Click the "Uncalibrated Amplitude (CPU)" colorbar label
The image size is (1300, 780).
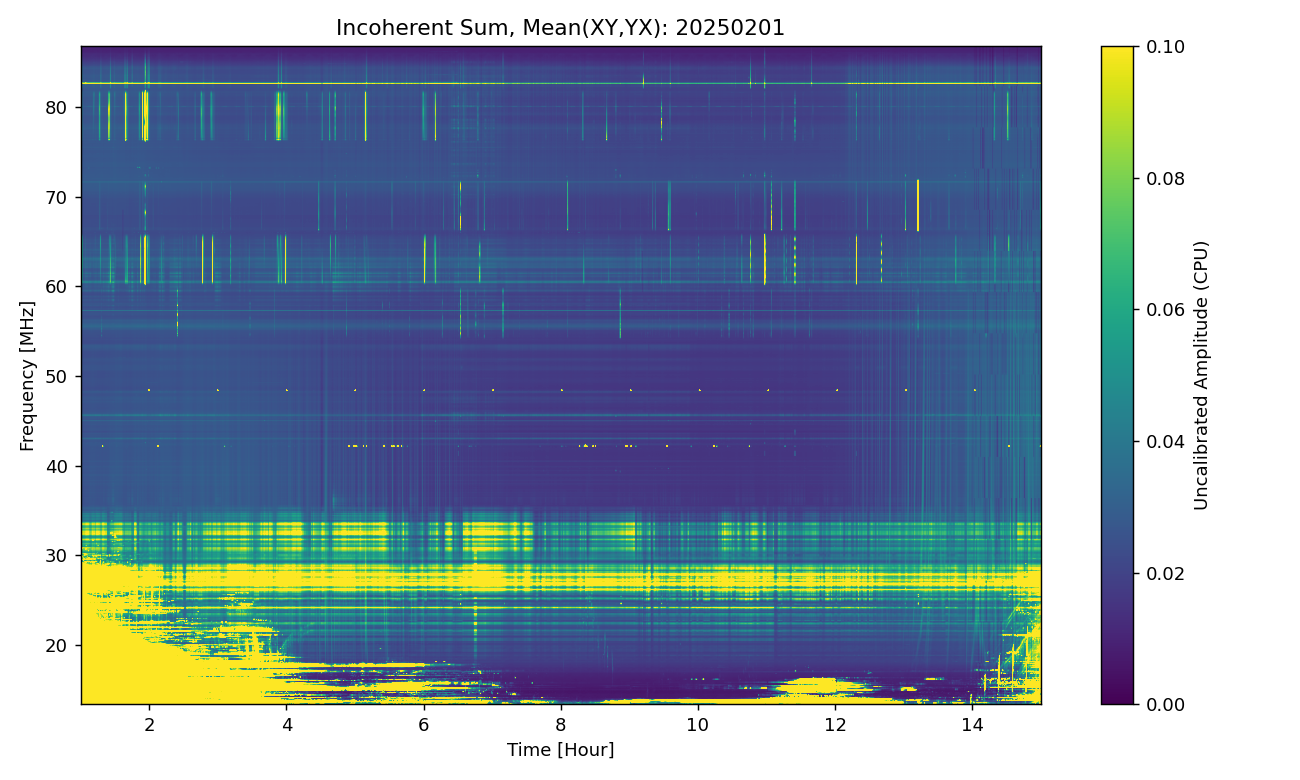[1201, 375]
